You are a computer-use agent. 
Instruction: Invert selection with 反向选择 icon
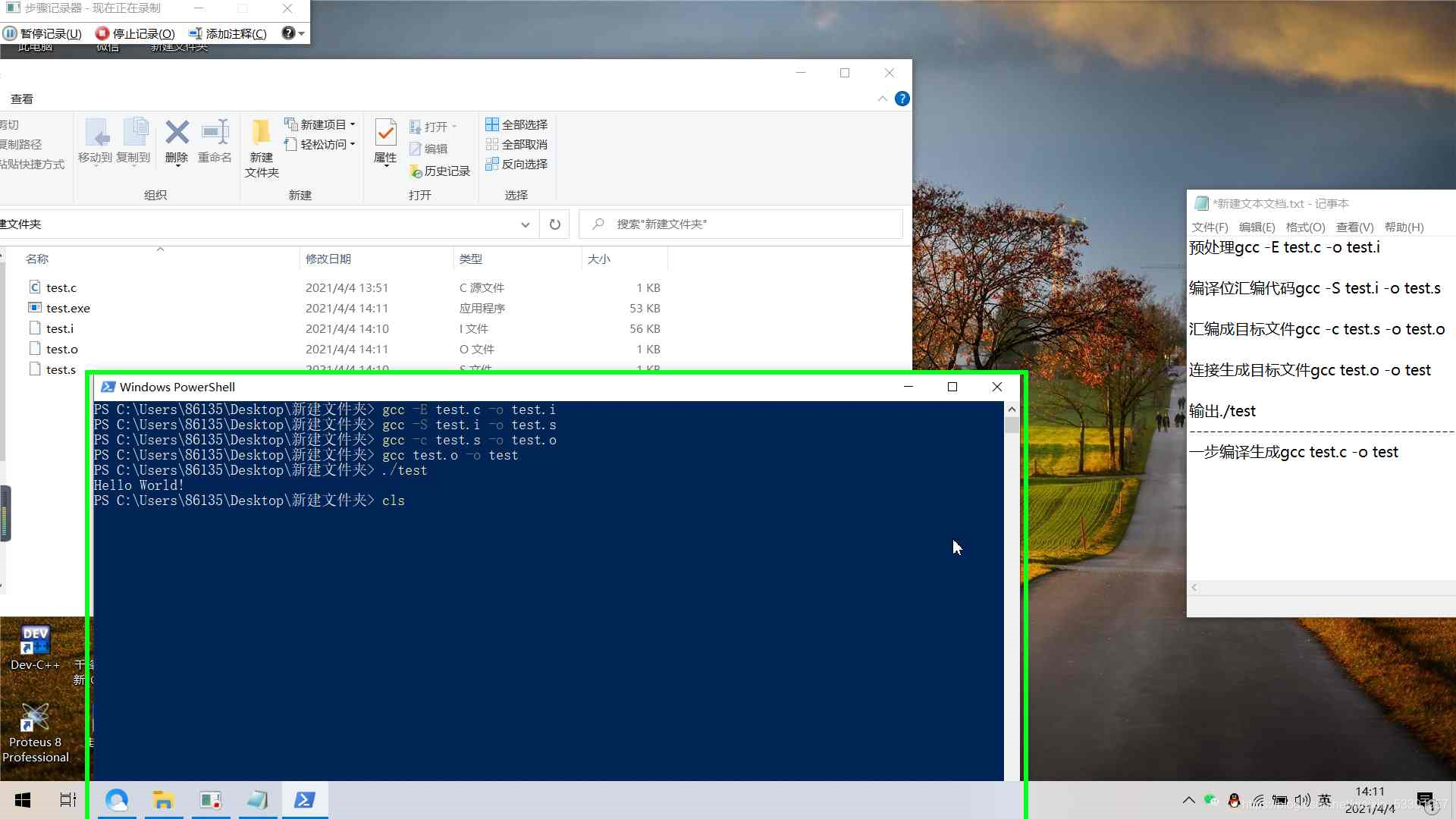(x=516, y=164)
